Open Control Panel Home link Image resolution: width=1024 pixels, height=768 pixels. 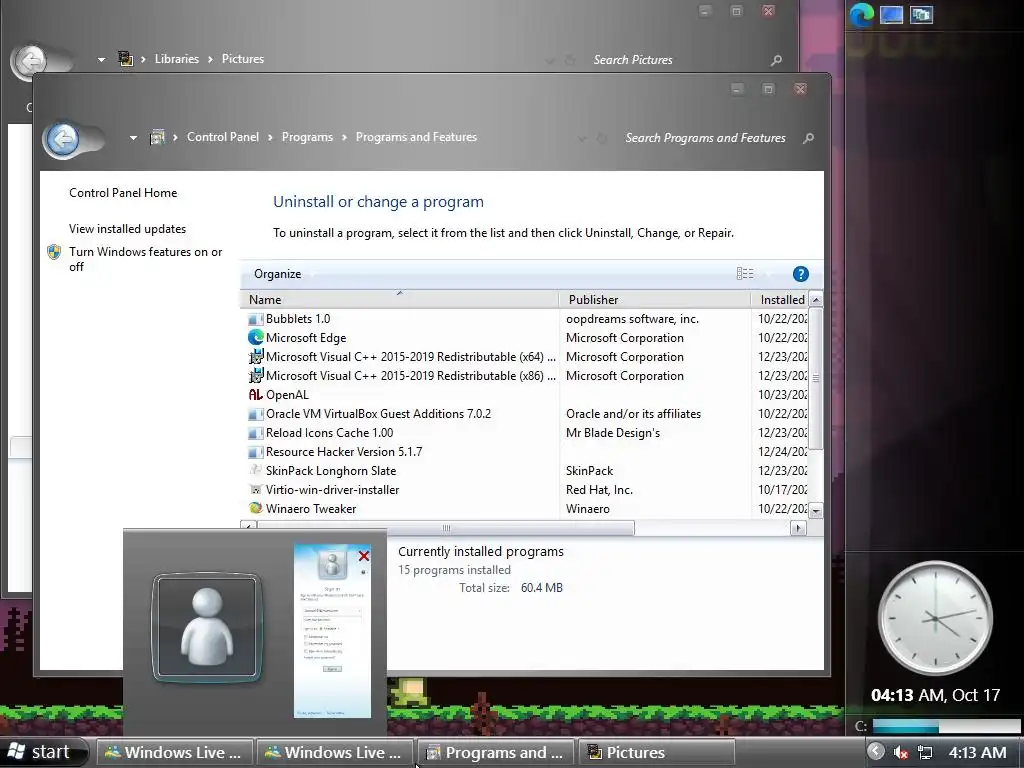coord(123,193)
